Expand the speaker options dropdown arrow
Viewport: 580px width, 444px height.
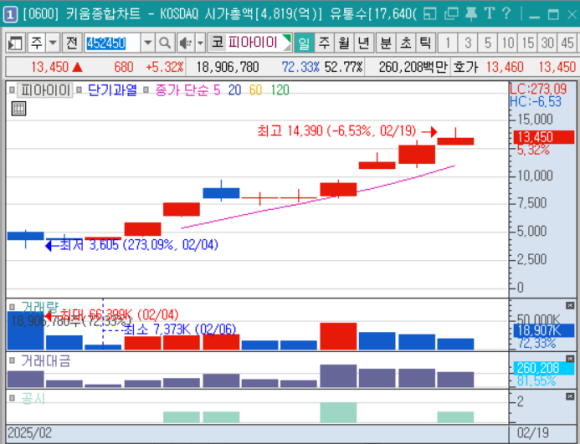tap(200, 44)
